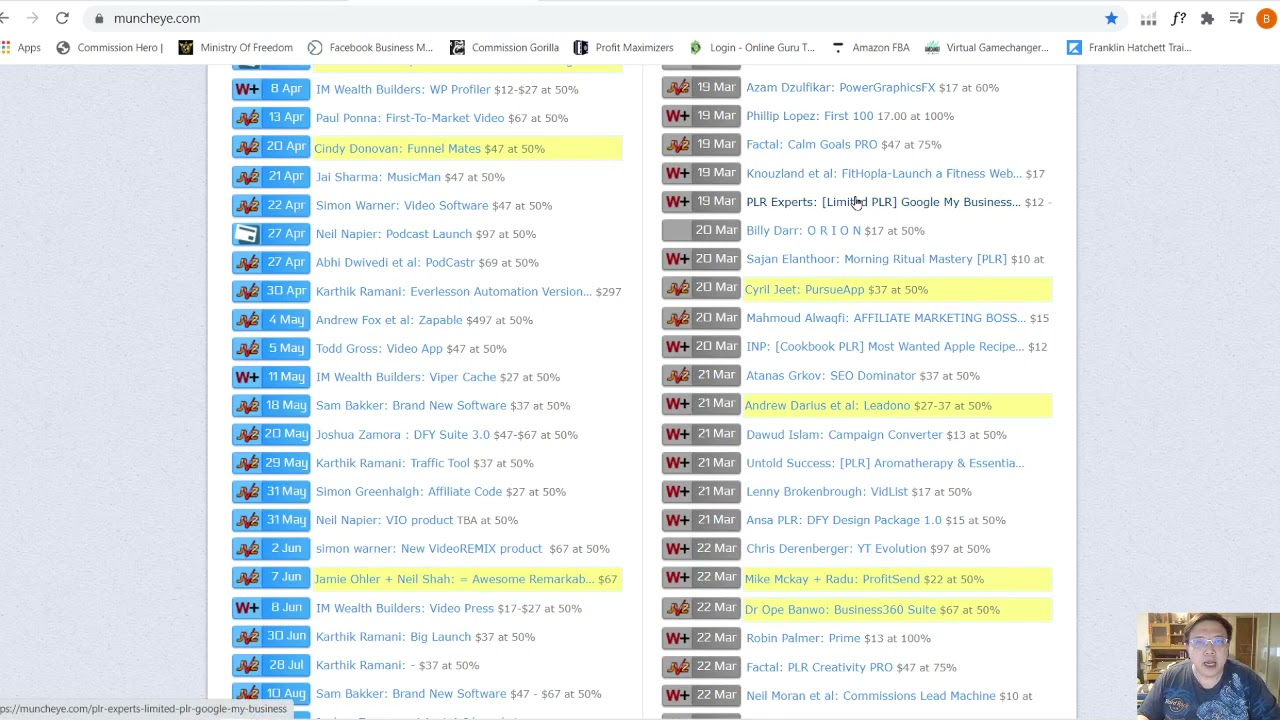
Task: Click the Ministry Of Freedom favicon
Action: tap(186, 47)
